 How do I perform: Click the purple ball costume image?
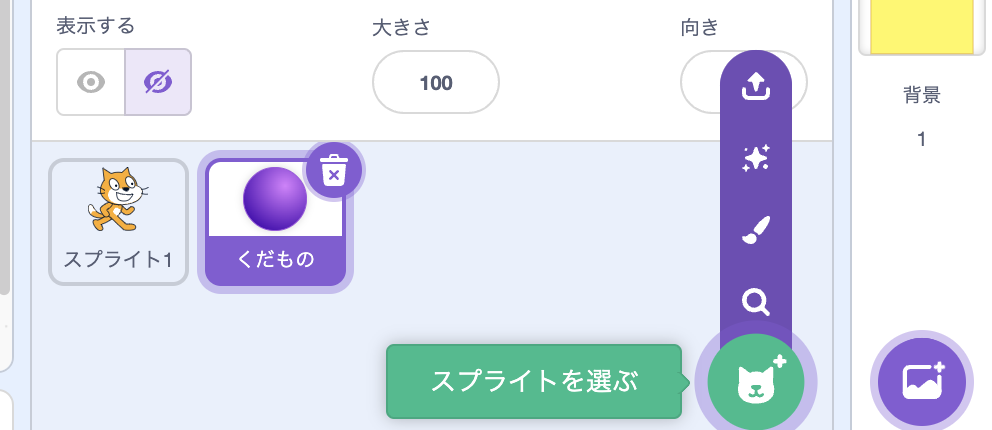pyautogui.click(x=275, y=199)
